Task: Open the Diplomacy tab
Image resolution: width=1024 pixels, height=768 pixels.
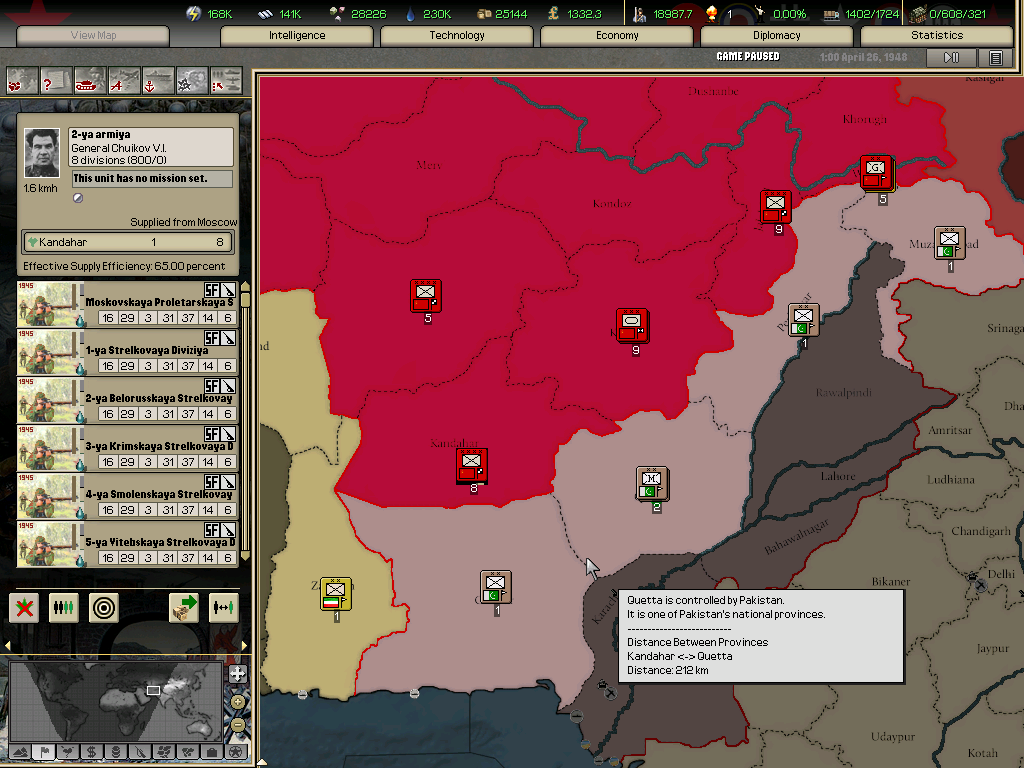Action: click(x=776, y=35)
